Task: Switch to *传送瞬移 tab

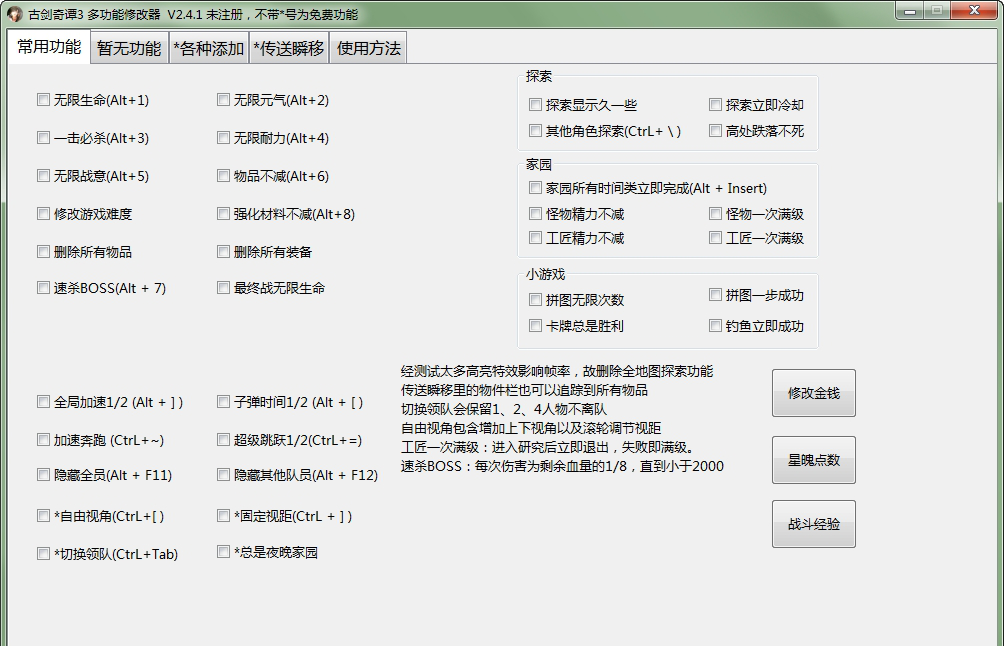Action: click(289, 49)
